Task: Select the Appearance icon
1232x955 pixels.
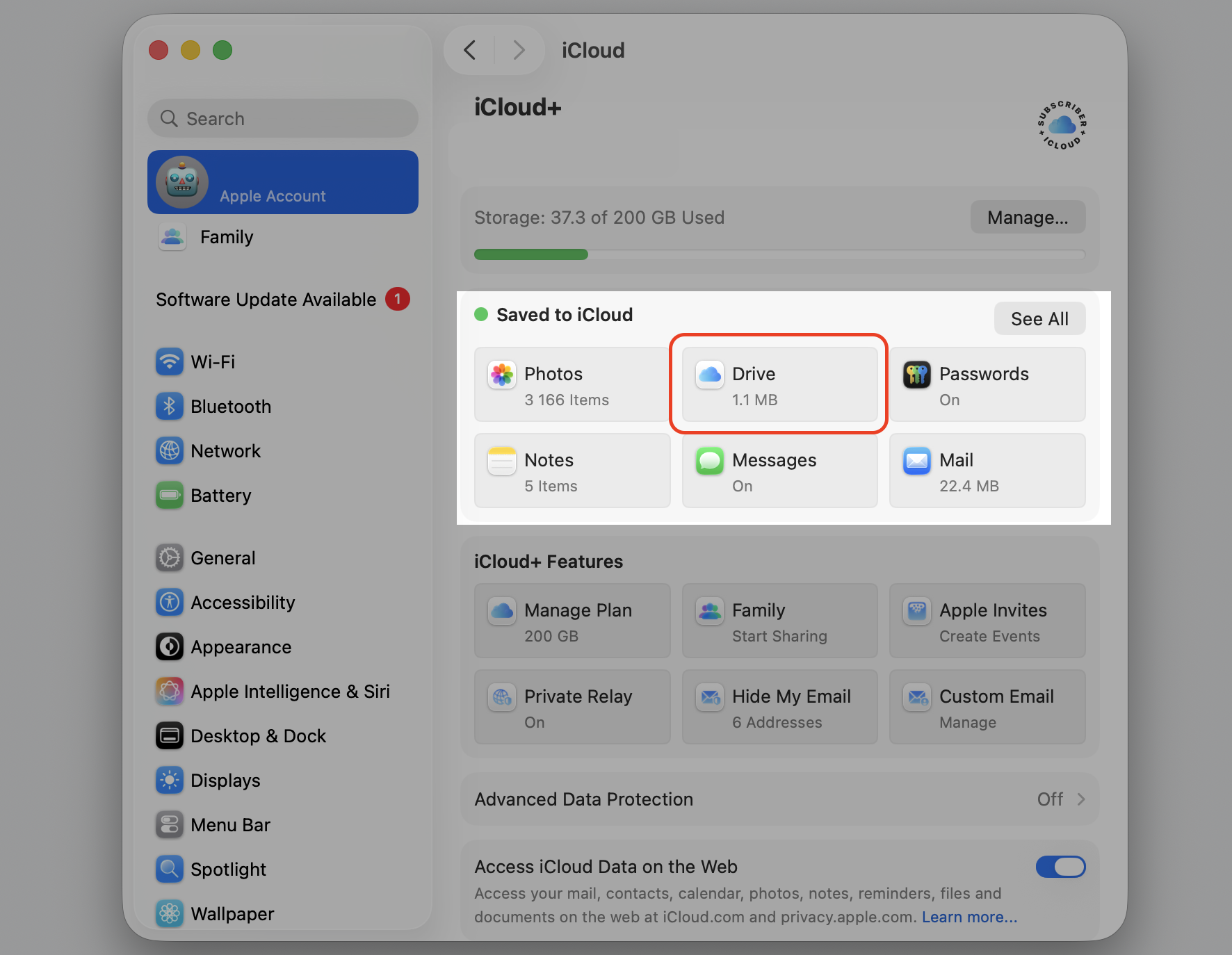Action: click(170, 646)
